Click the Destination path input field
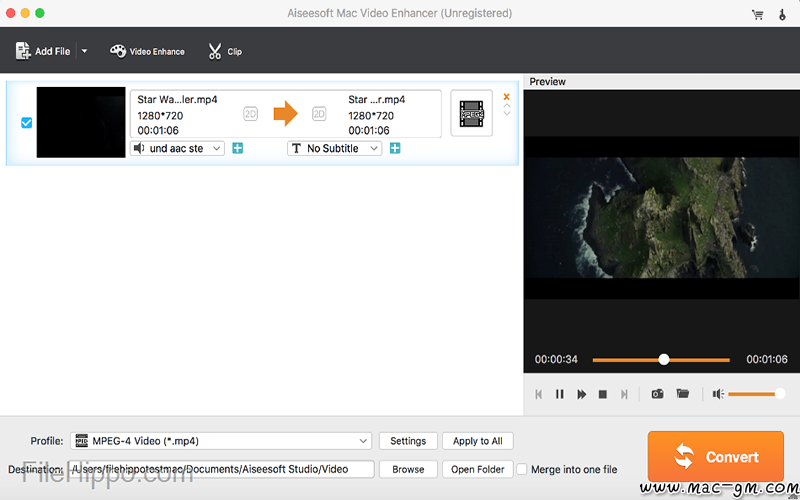This screenshot has width=800, height=500. 221,469
